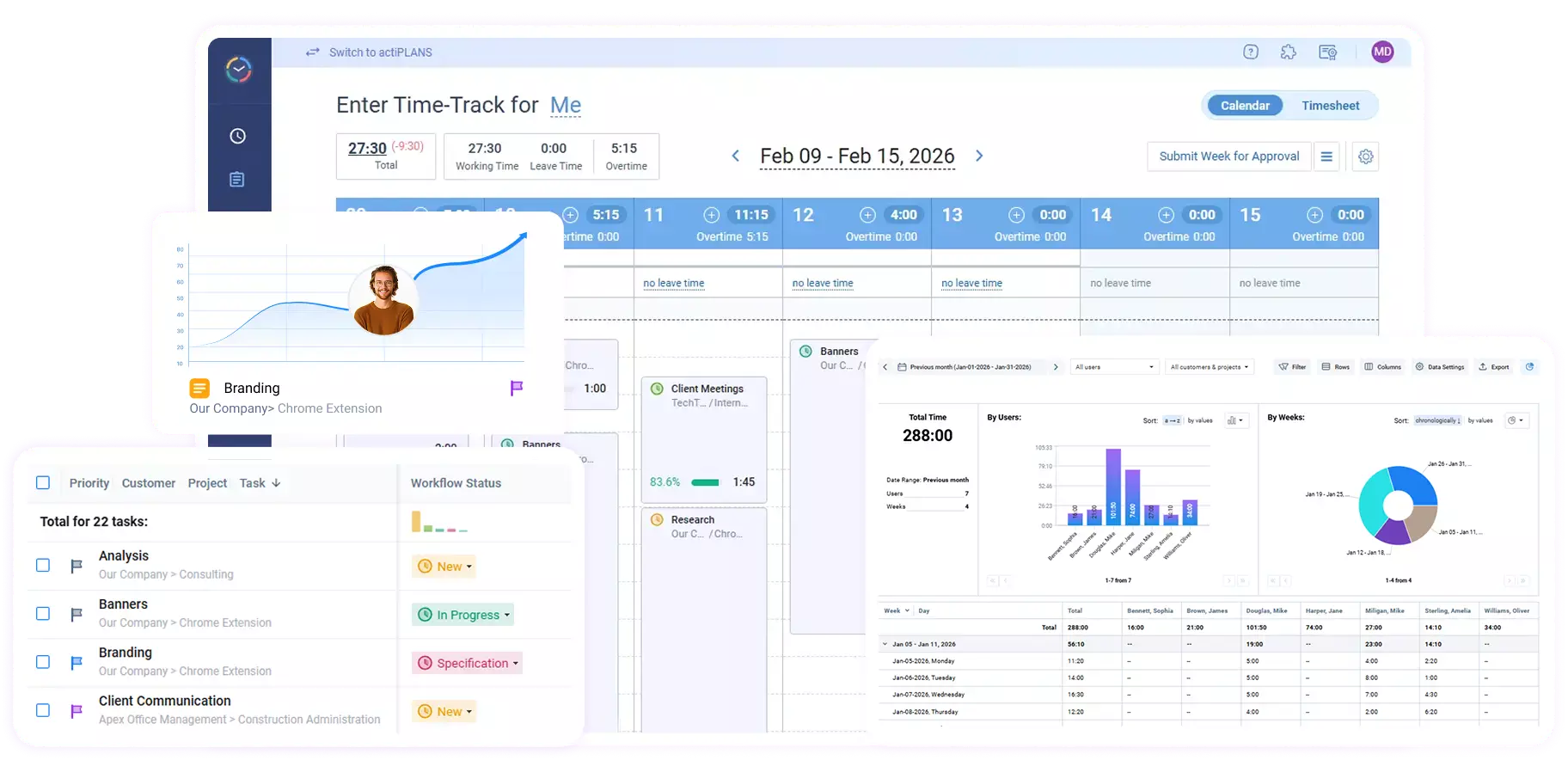
Task: Collapse the Jan 05 - Jan 11, 2026 row
Action: point(885,644)
